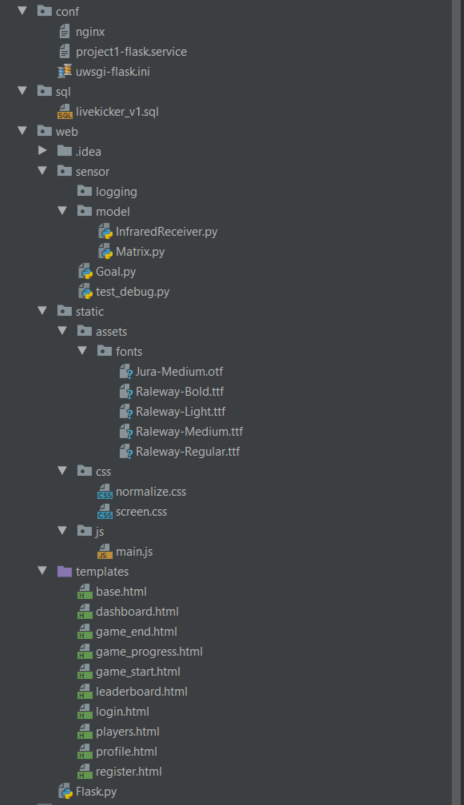Click the unknown-type icon of Jura-Medium.otf

point(126,372)
